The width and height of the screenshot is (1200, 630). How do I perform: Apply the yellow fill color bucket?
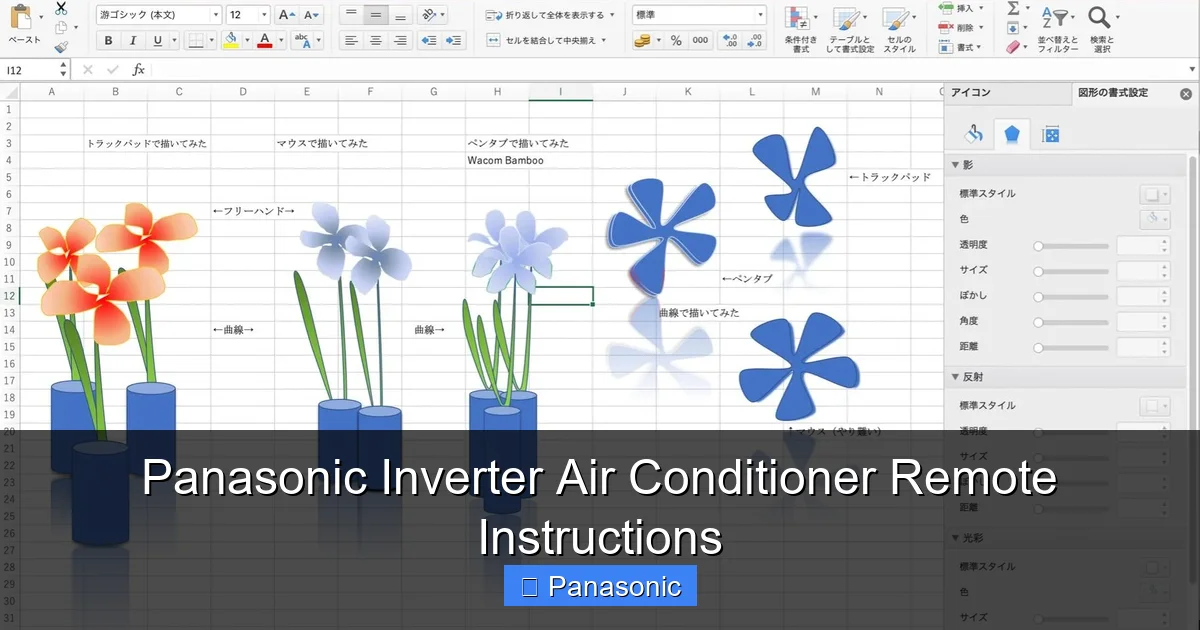tap(231, 40)
